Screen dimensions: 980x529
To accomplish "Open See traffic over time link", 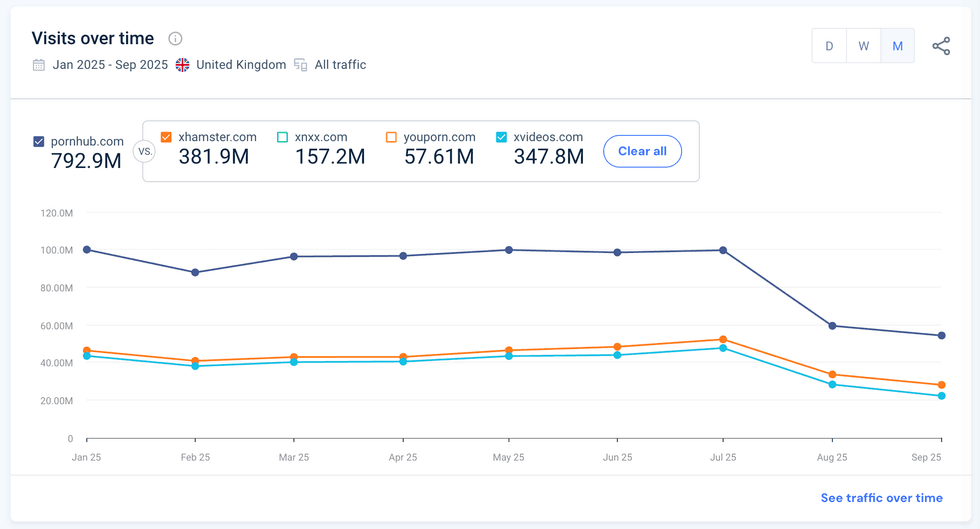I will tap(881, 498).
